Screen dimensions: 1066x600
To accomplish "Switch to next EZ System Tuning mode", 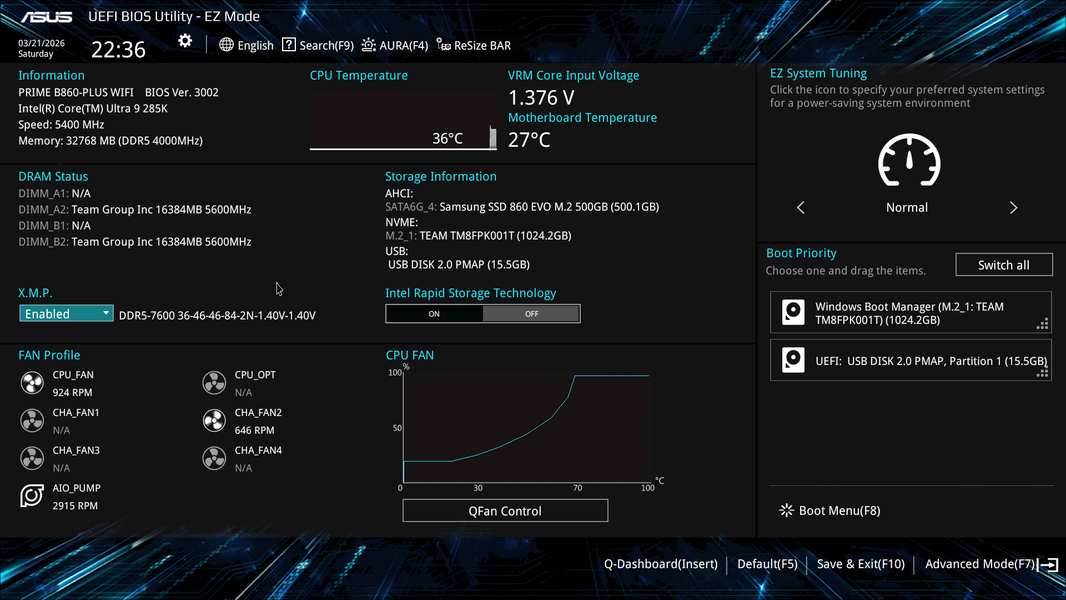I will tap(1014, 208).
